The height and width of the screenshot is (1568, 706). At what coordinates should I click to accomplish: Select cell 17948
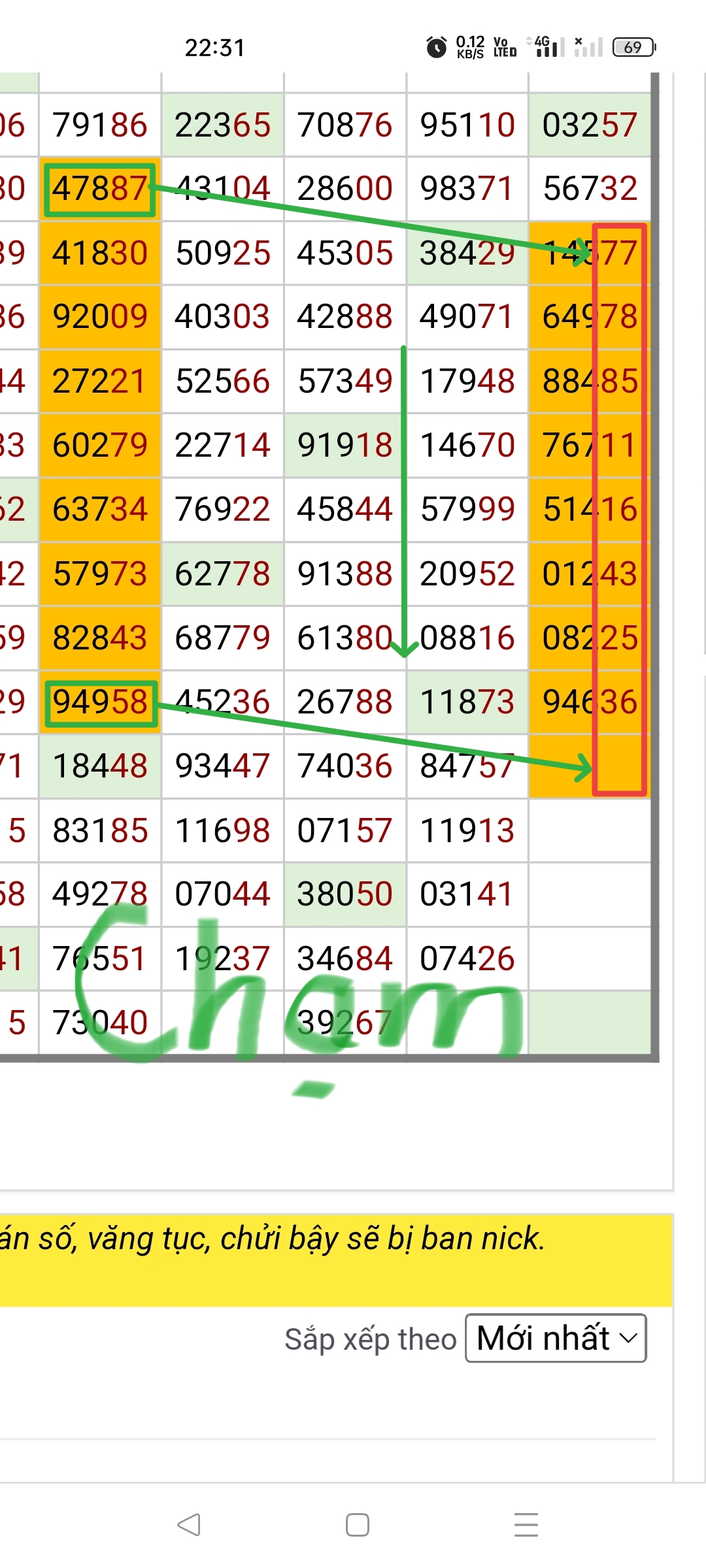click(x=467, y=381)
